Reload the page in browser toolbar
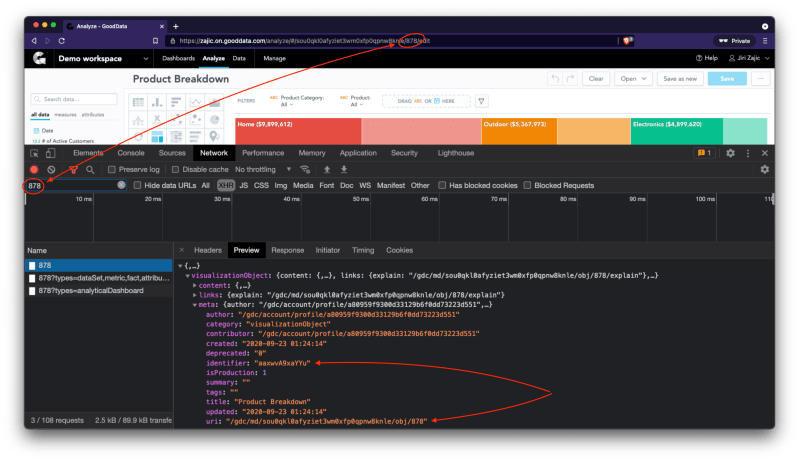Image resolution: width=799 pixels, height=461 pixels. (61, 41)
